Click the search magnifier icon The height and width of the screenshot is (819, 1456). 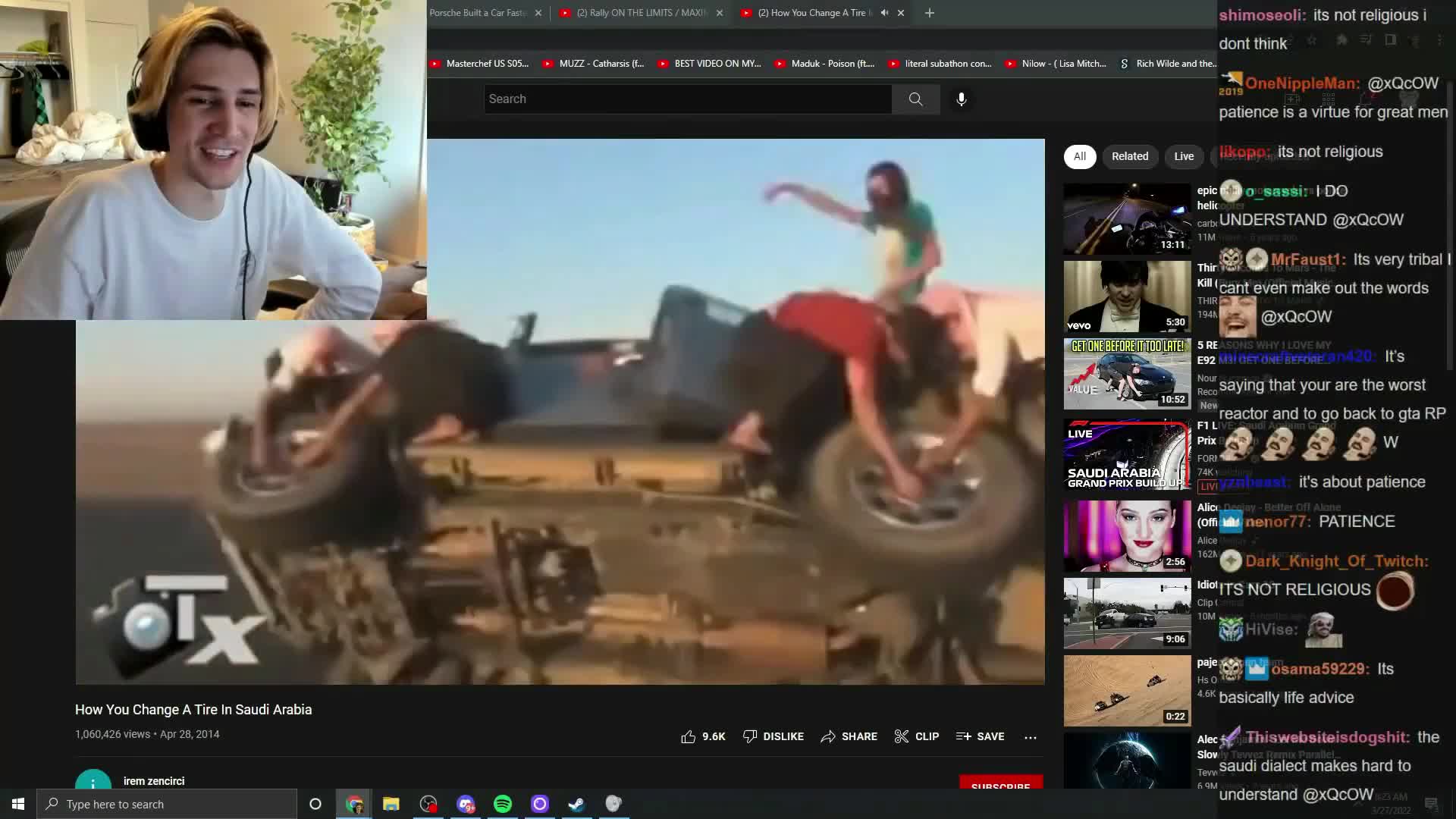click(915, 99)
